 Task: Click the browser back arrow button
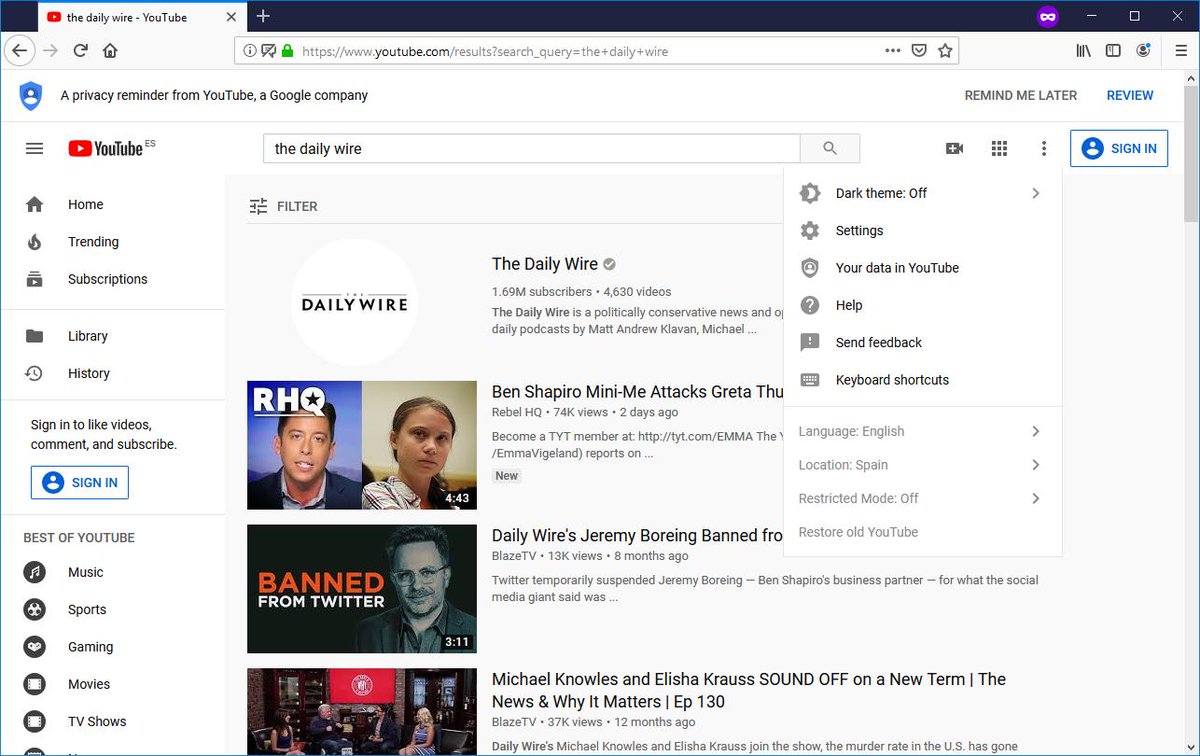pos(20,50)
